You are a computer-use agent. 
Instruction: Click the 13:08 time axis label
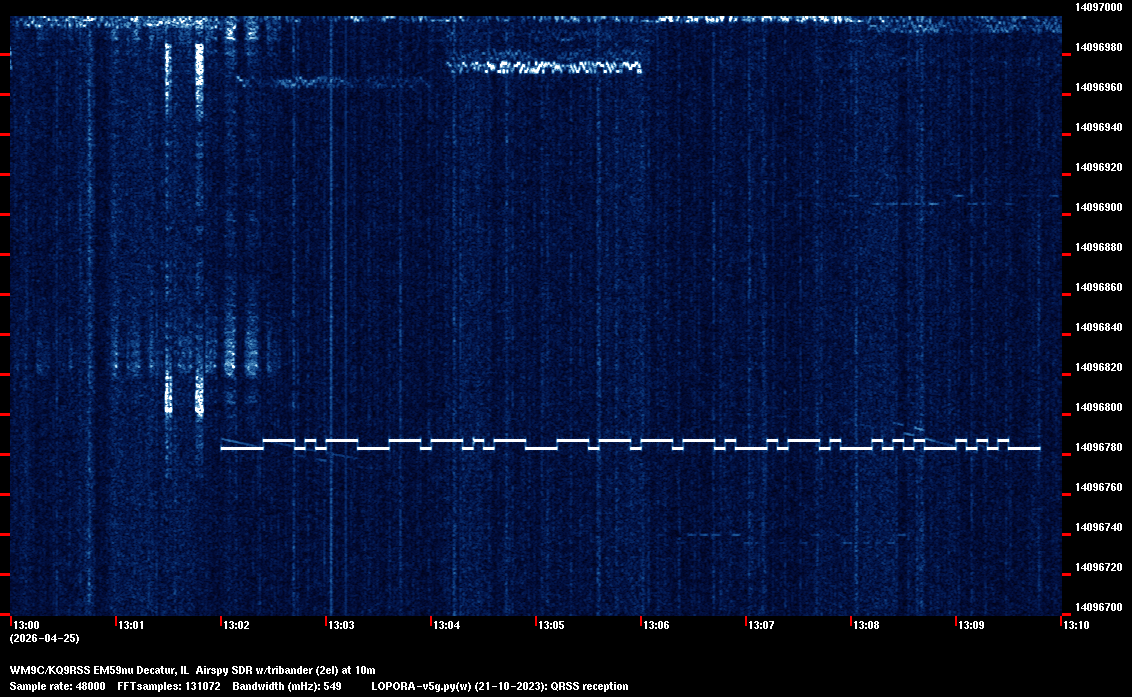[x=867, y=625]
